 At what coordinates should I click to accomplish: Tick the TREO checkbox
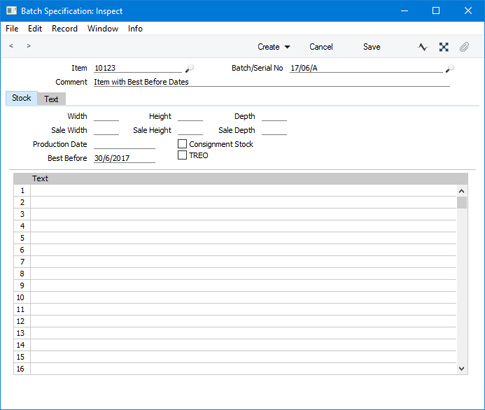pyautogui.click(x=182, y=155)
